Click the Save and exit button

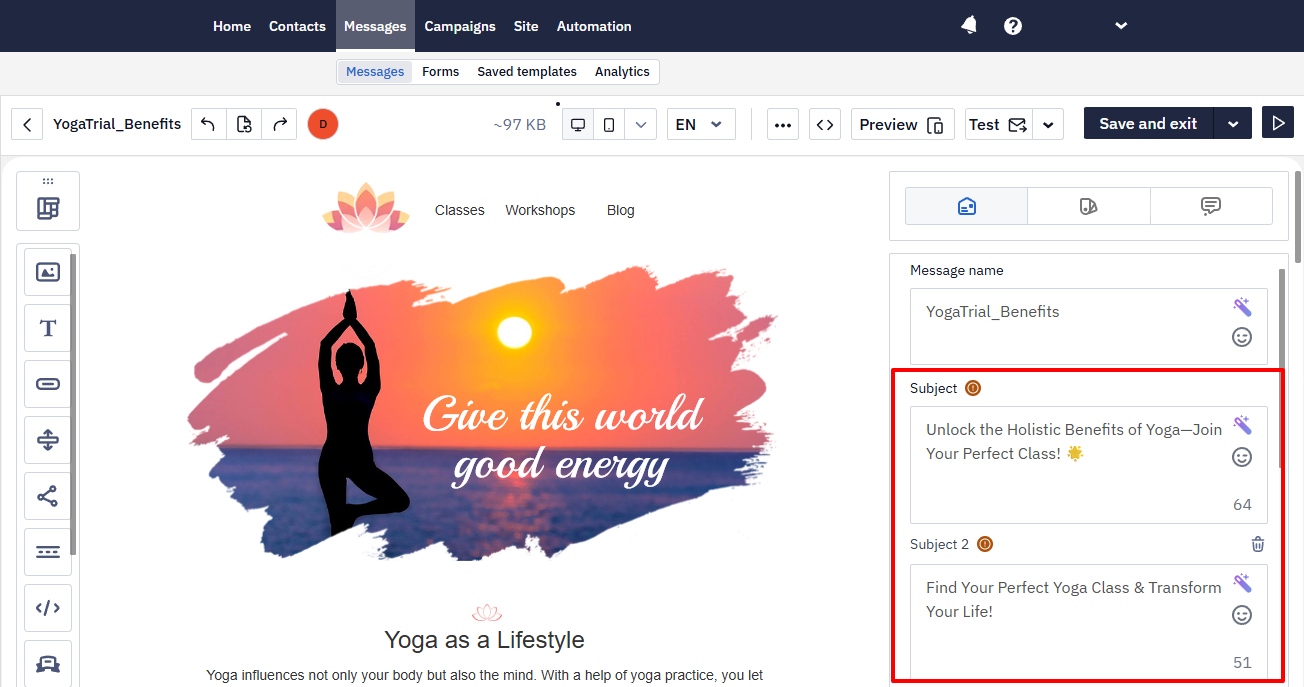(x=1148, y=124)
